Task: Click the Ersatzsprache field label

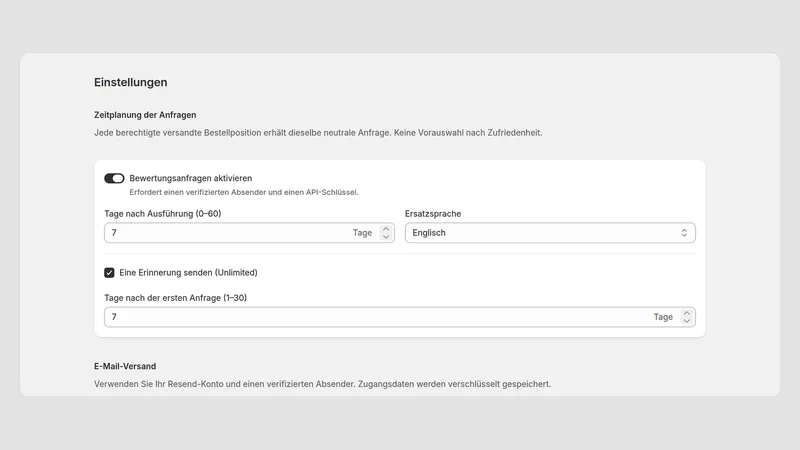Action: point(433,214)
